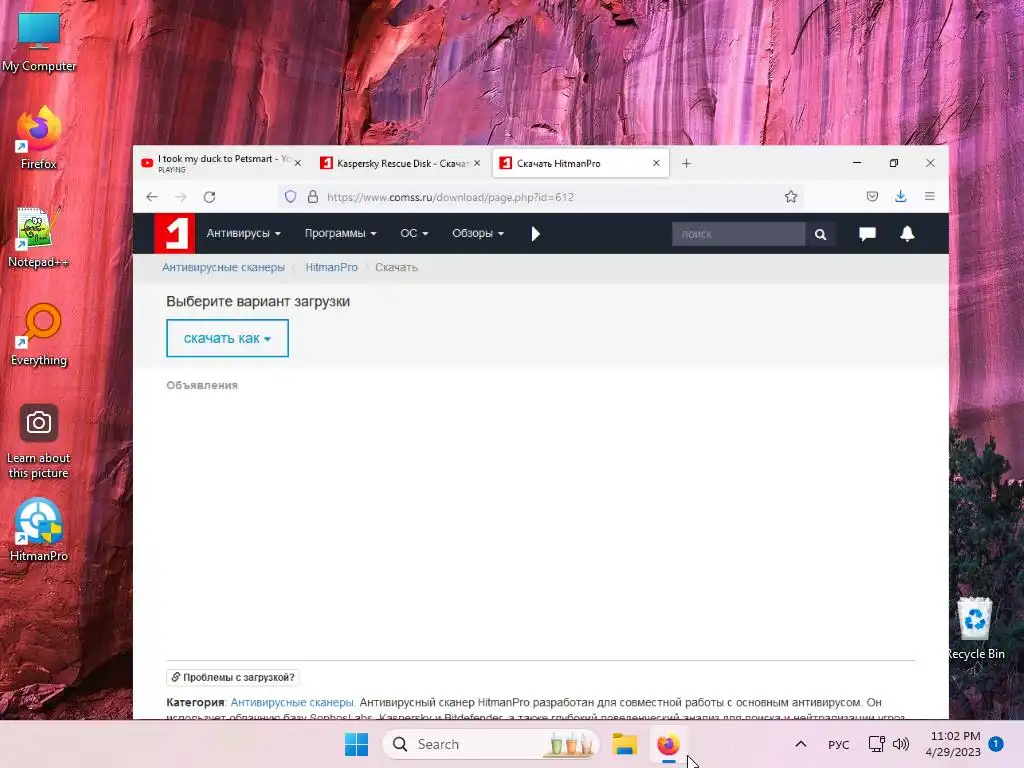Screen dimensions: 1024x768
Task: Open the clock and date panel
Action: pos(953,744)
